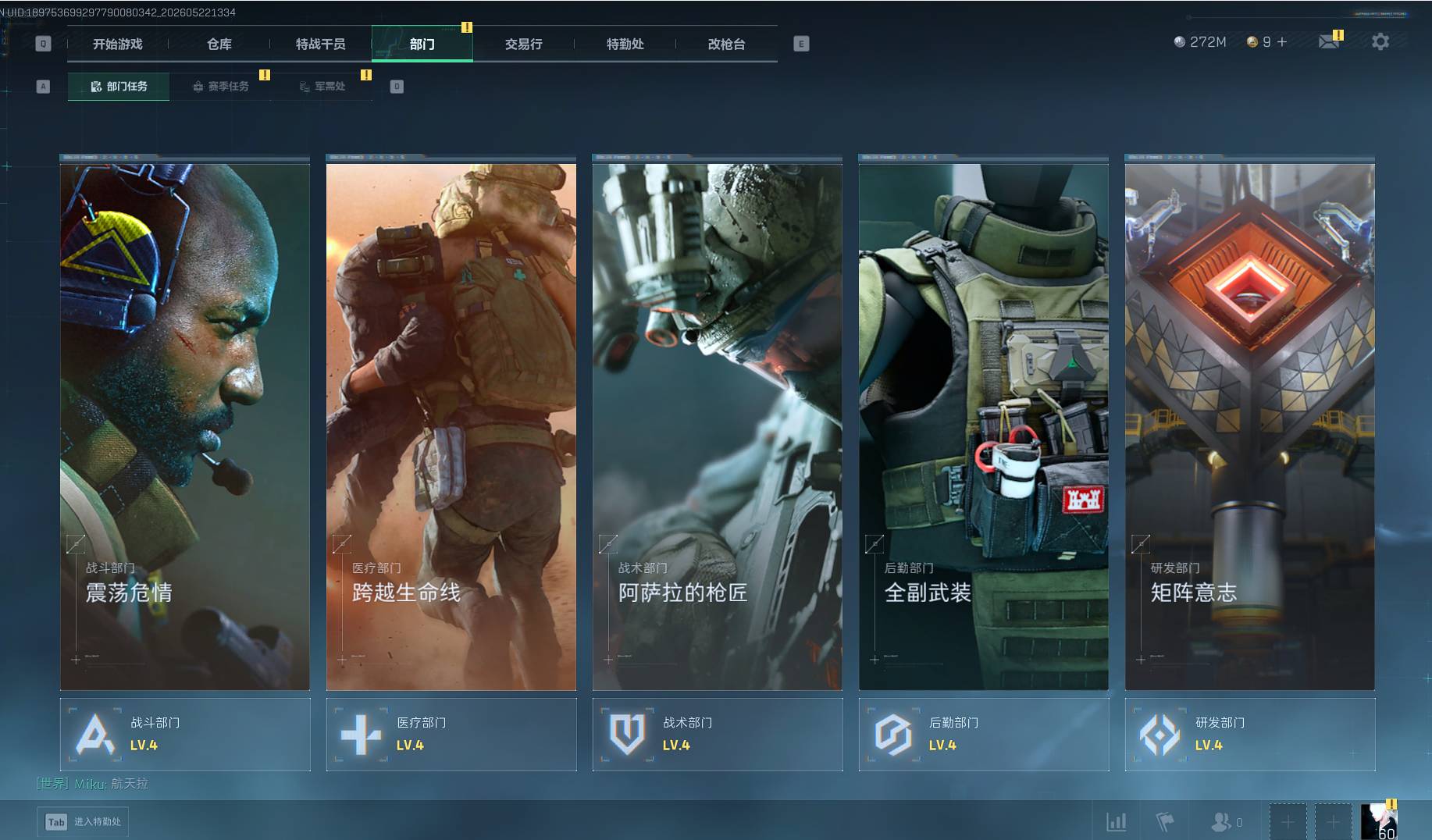This screenshot has height=840, width=1432.
Task: Click the small icon on 跨越生命线 card
Action: (x=342, y=543)
